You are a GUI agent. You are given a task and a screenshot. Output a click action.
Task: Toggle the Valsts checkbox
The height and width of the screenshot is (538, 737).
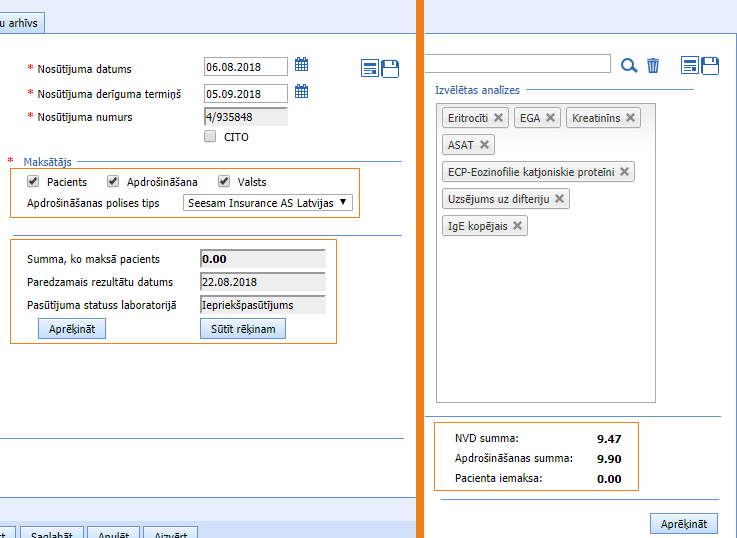pyautogui.click(x=224, y=182)
